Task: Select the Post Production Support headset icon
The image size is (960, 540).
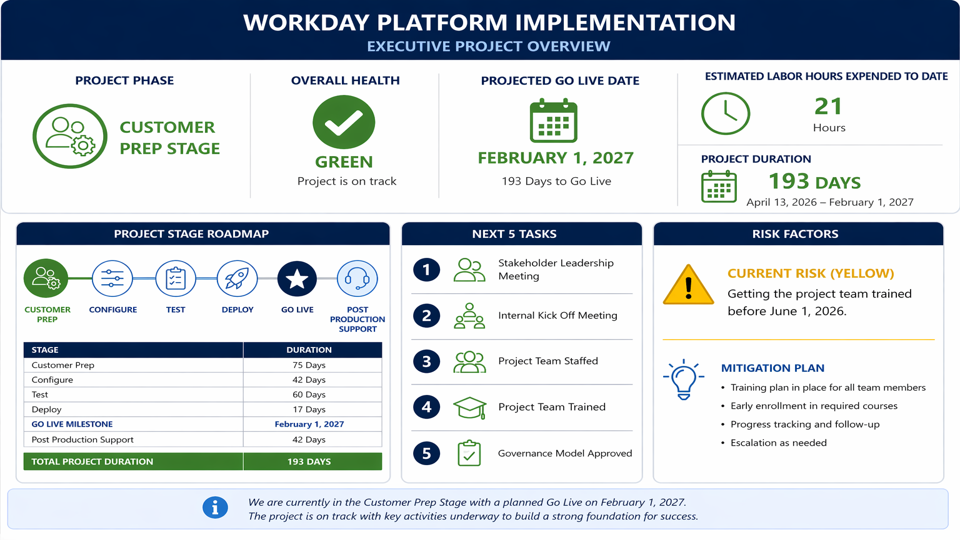Action: pyautogui.click(x=358, y=279)
